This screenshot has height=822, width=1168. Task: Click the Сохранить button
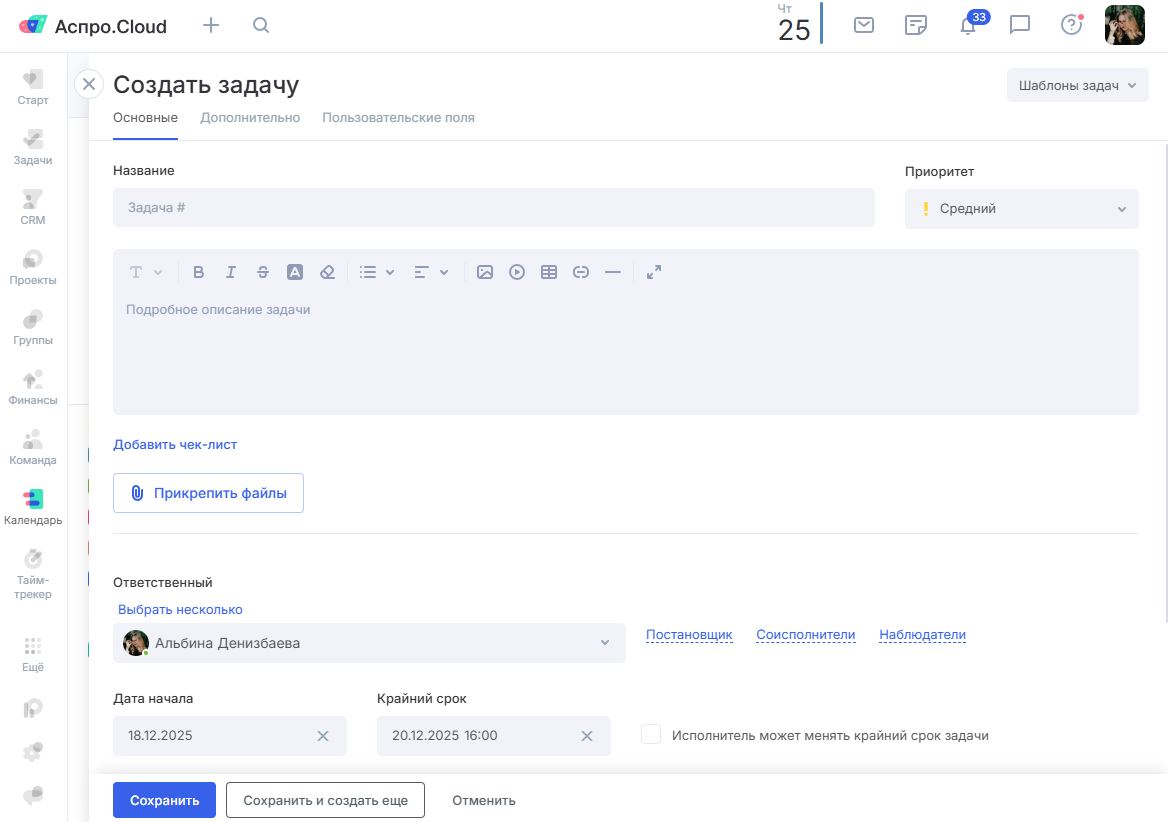164,800
